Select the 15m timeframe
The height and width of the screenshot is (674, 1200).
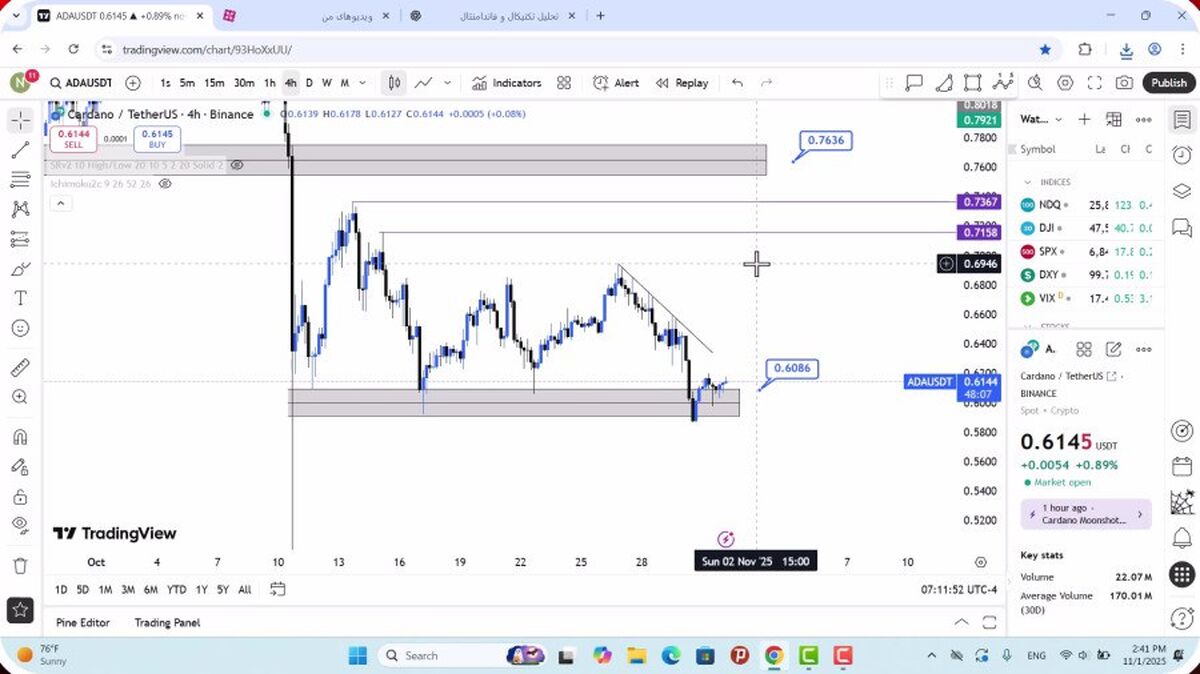click(214, 83)
